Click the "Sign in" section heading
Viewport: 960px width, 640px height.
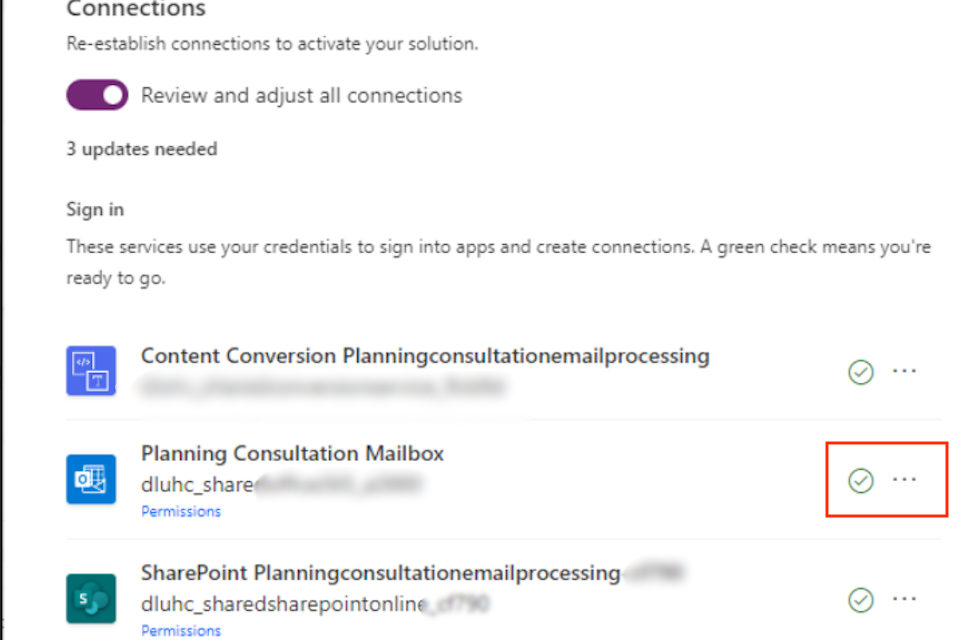(x=95, y=210)
